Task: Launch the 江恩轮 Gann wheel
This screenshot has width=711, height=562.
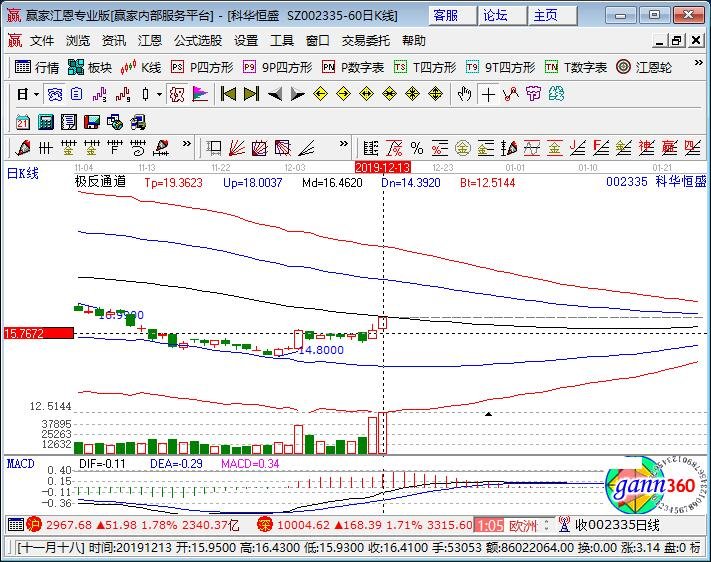Action: 644,68
